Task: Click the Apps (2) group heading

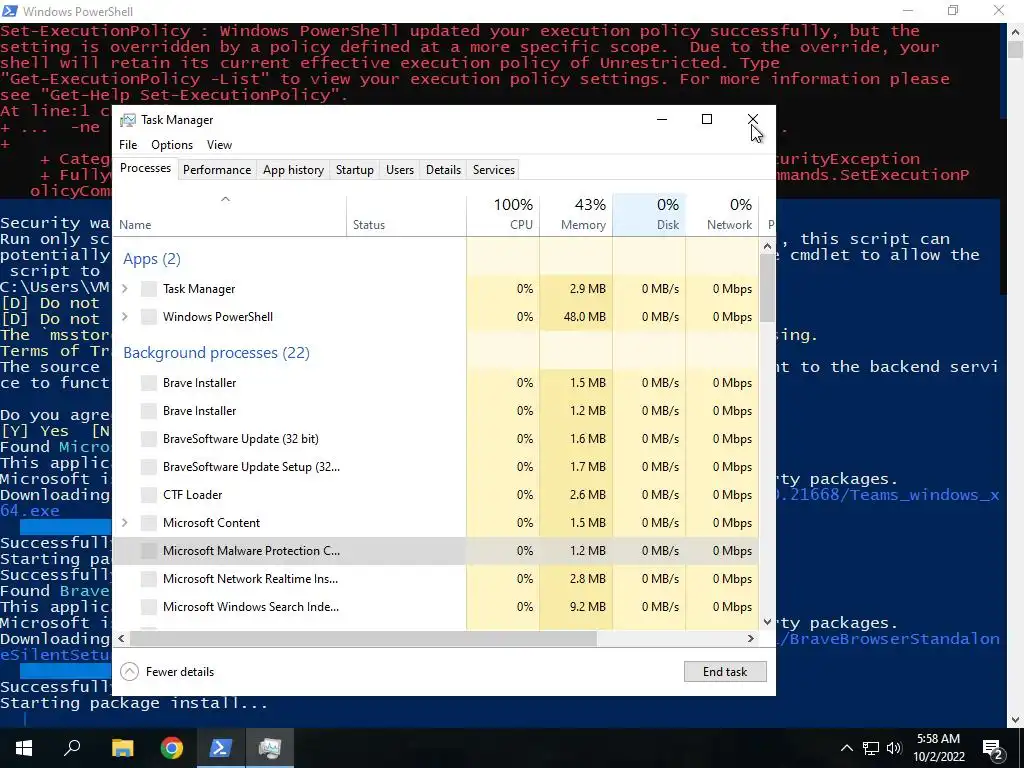Action: 152,259
